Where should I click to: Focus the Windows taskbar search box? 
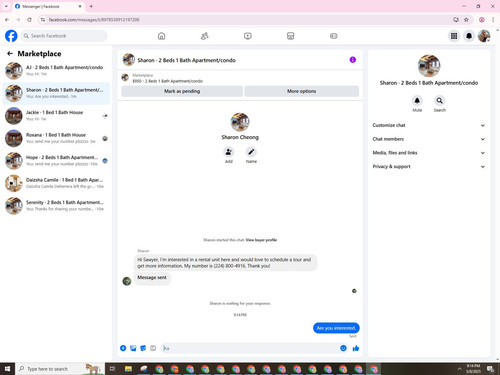pos(60,369)
